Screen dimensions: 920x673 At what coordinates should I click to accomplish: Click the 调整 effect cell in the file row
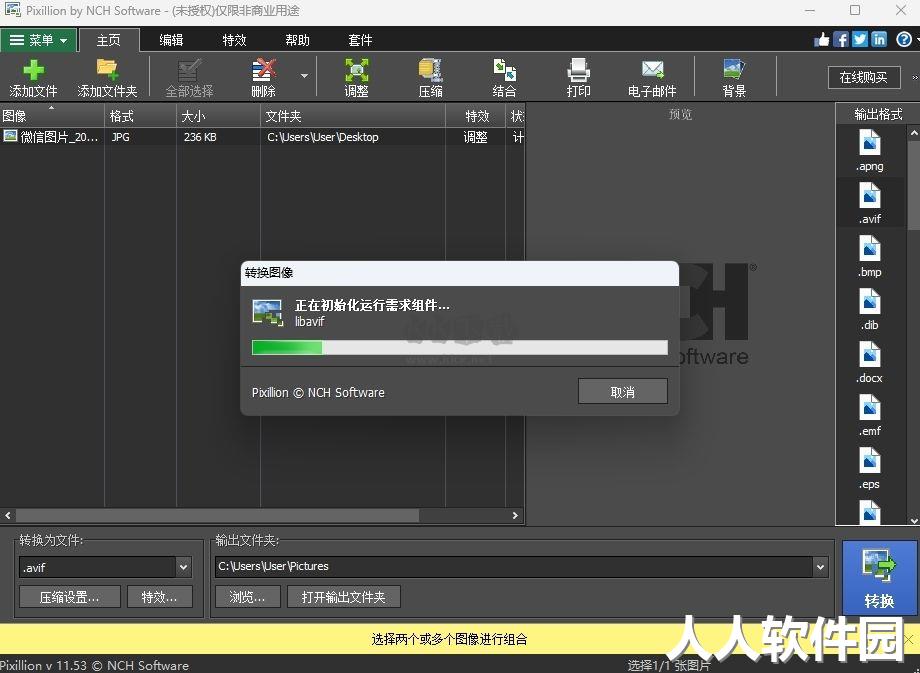[x=475, y=137]
